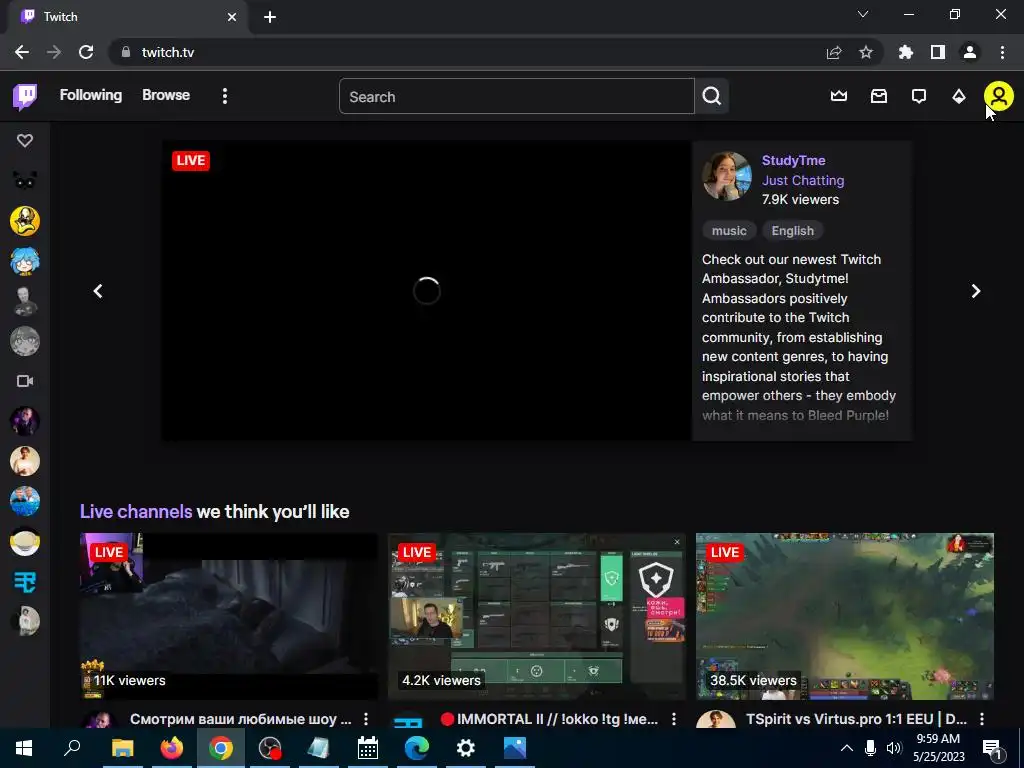Viewport: 1024px width, 768px height.
Task: Click the heart followed channels sidebar icon
Action: tap(25, 140)
